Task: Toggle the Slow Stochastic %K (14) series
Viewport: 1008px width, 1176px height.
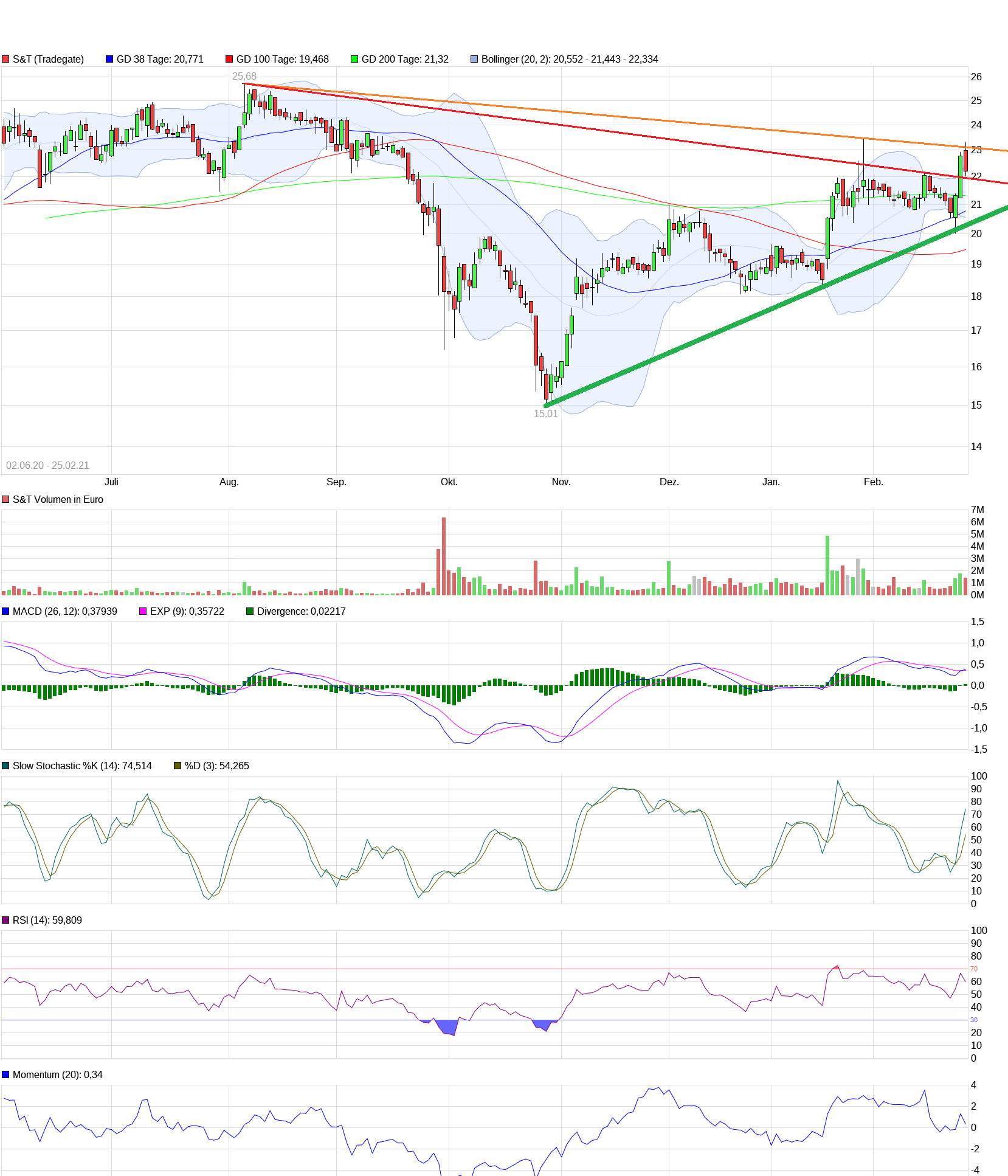Action: pos(5,766)
